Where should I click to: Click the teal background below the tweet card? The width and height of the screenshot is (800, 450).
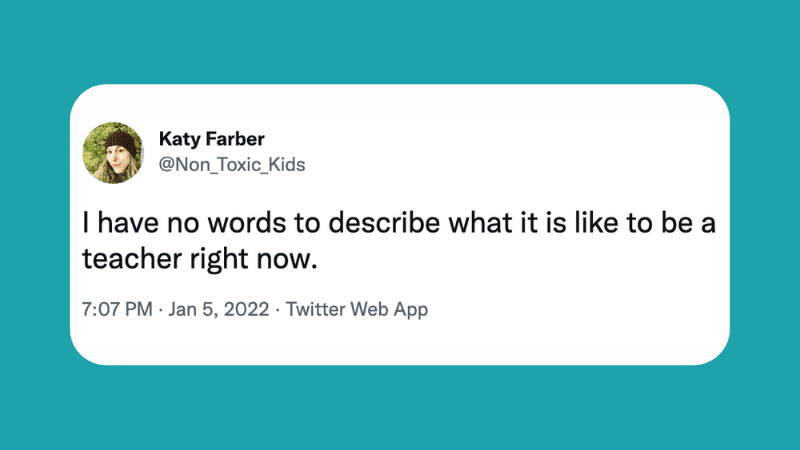pyautogui.click(x=400, y=410)
